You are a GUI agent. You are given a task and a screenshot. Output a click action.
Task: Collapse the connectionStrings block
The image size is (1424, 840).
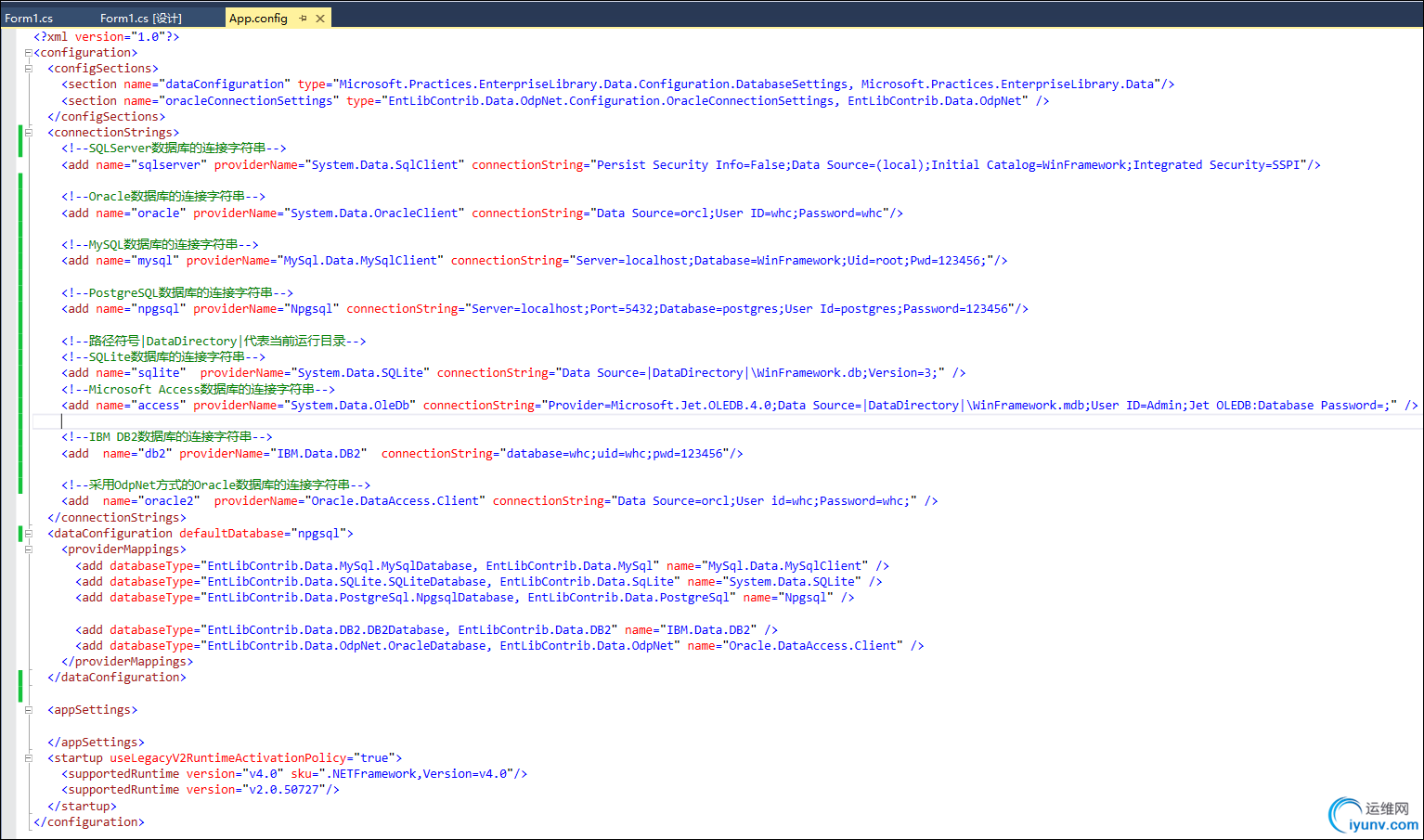(28, 133)
